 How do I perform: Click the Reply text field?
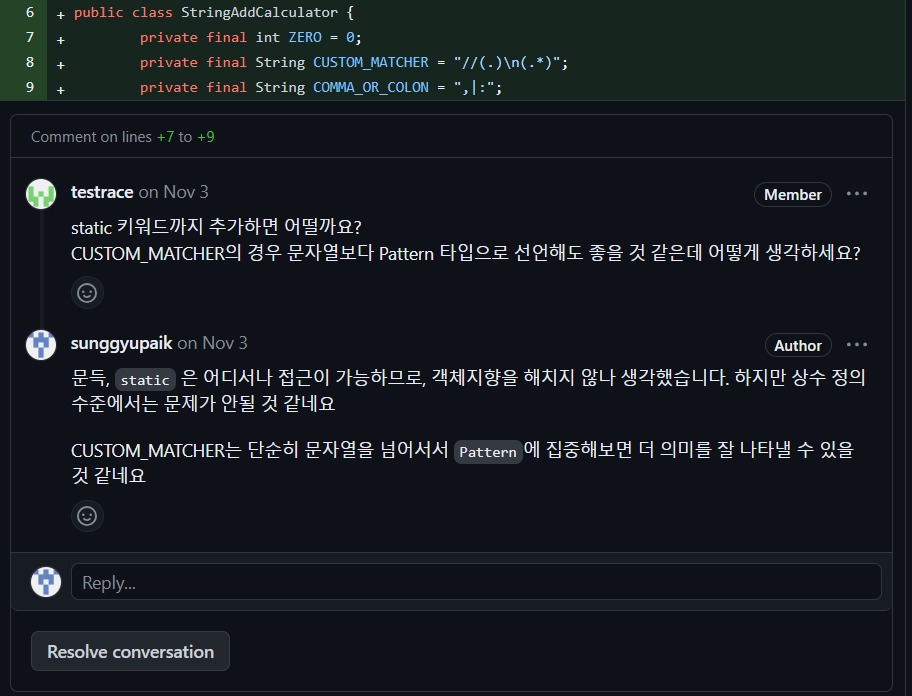pyautogui.click(x=476, y=581)
